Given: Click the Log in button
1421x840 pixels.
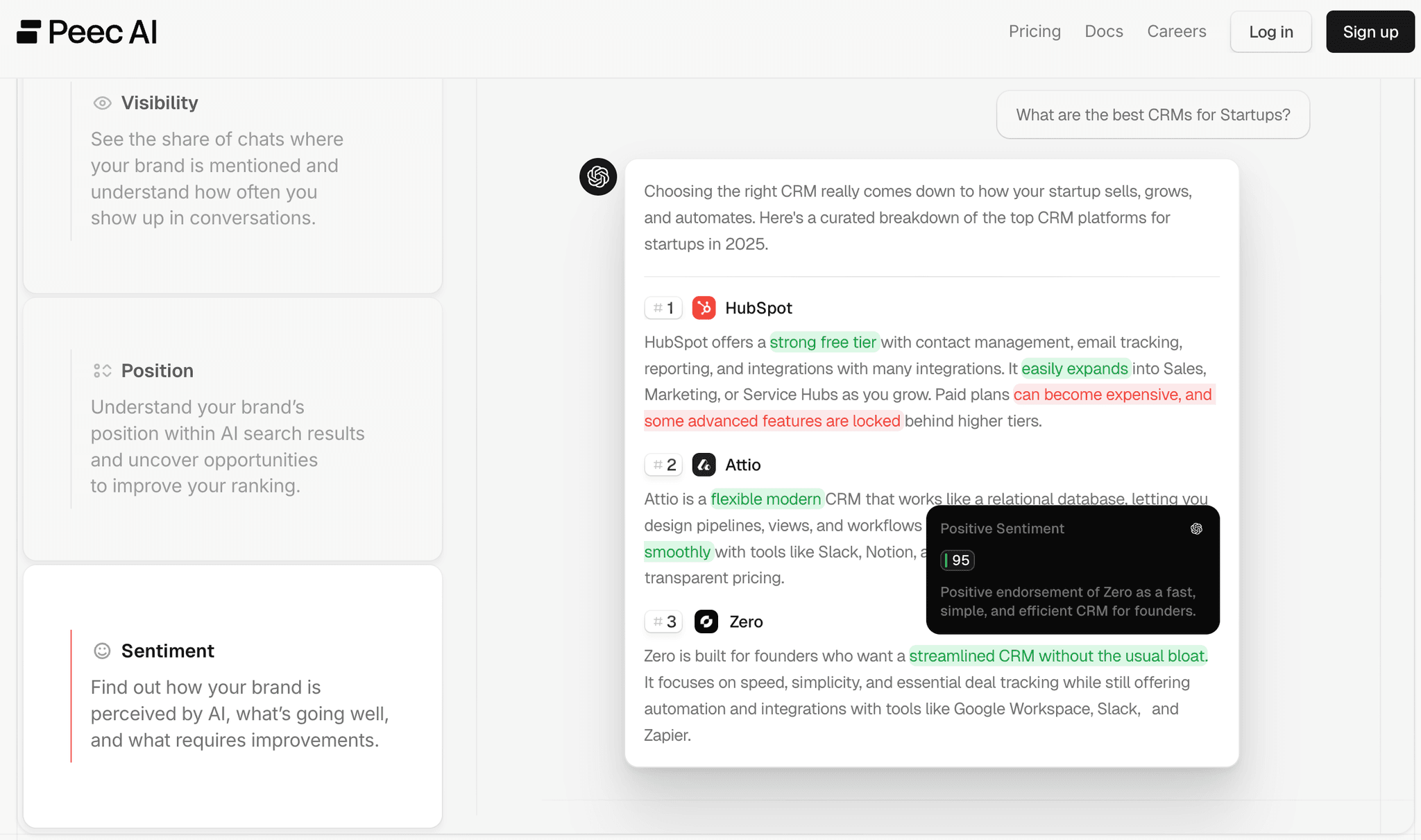Looking at the screenshot, I should pos(1270,31).
